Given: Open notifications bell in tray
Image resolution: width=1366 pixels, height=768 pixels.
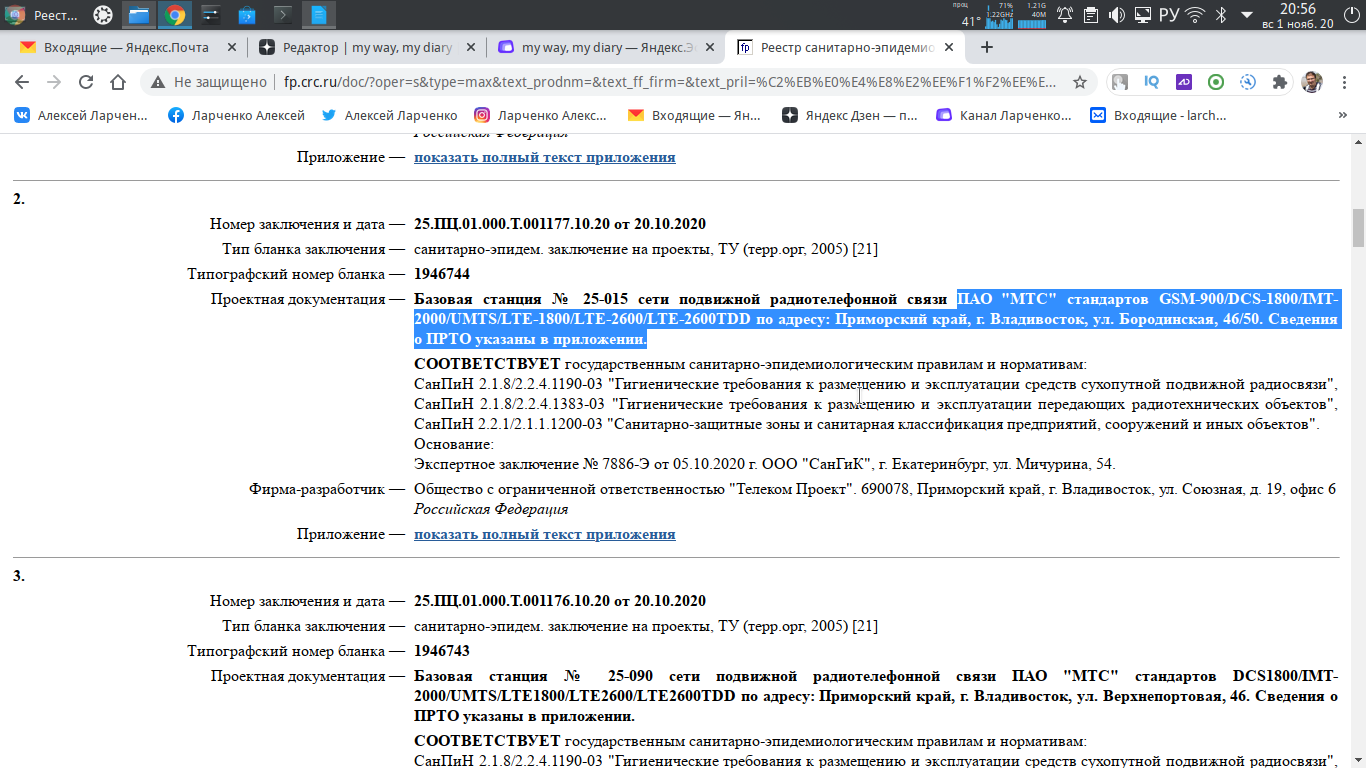Looking at the screenshot, I should click(1065, 15).
